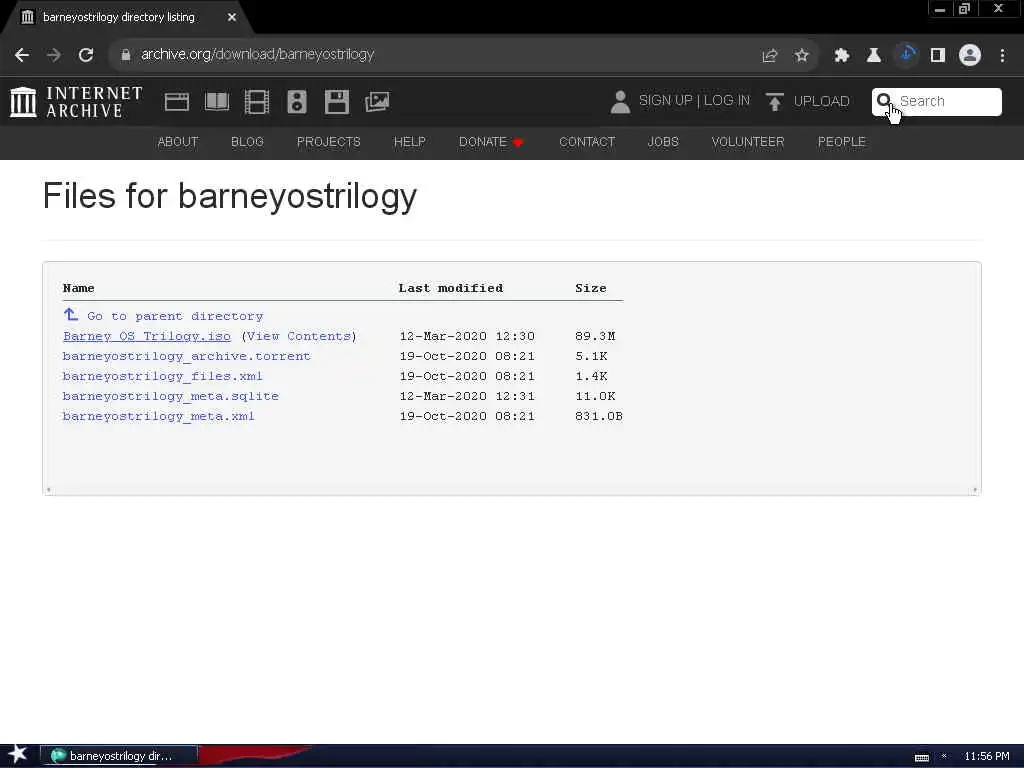Open the Images icon

pyautogui.click(x=377, y=102)
